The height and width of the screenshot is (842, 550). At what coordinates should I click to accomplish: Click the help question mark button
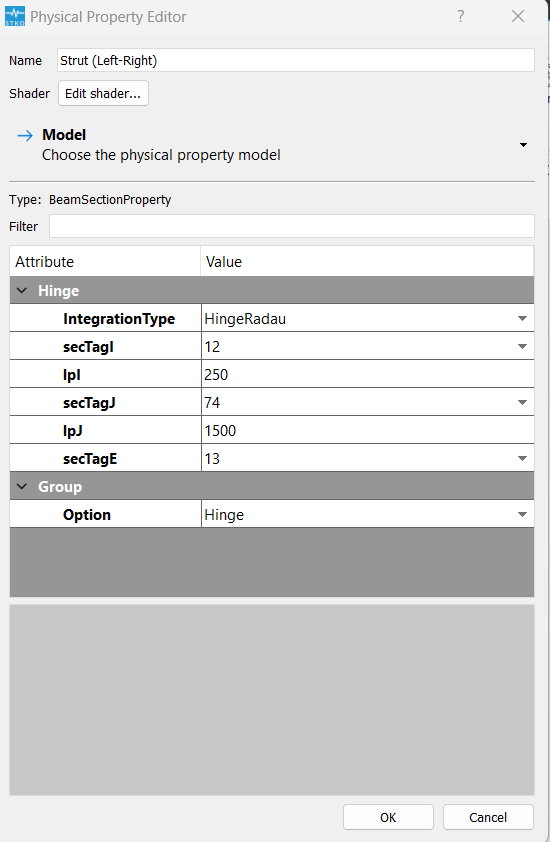pyautogui.click(x=461, y=16)
